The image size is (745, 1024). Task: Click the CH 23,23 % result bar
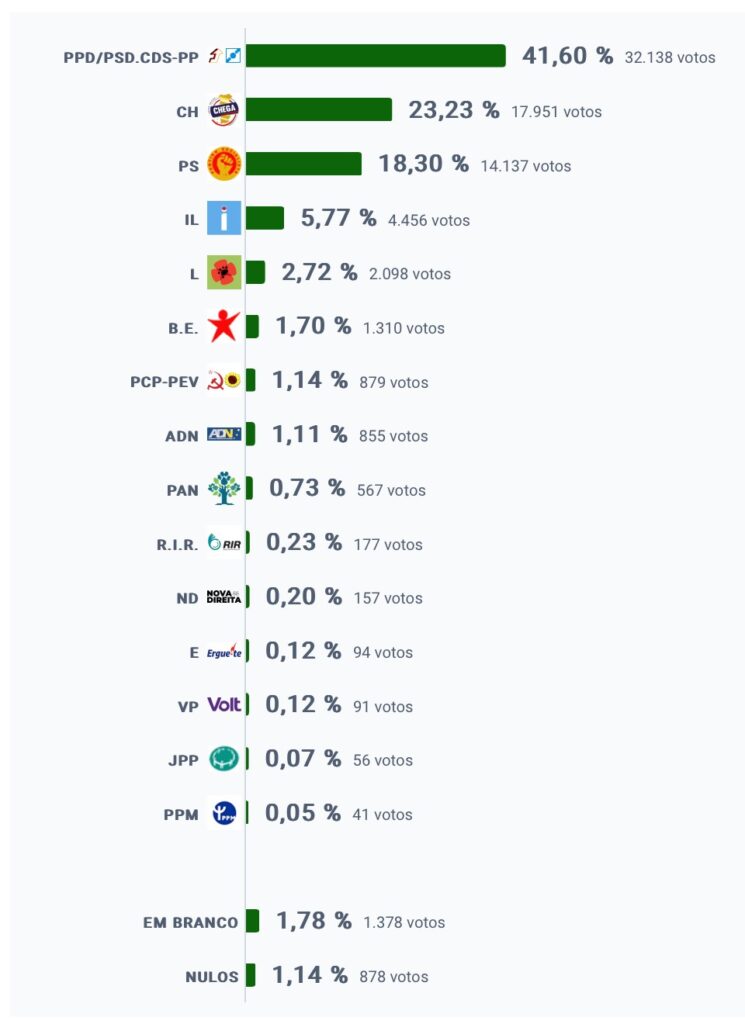click(x=319, y=110)
